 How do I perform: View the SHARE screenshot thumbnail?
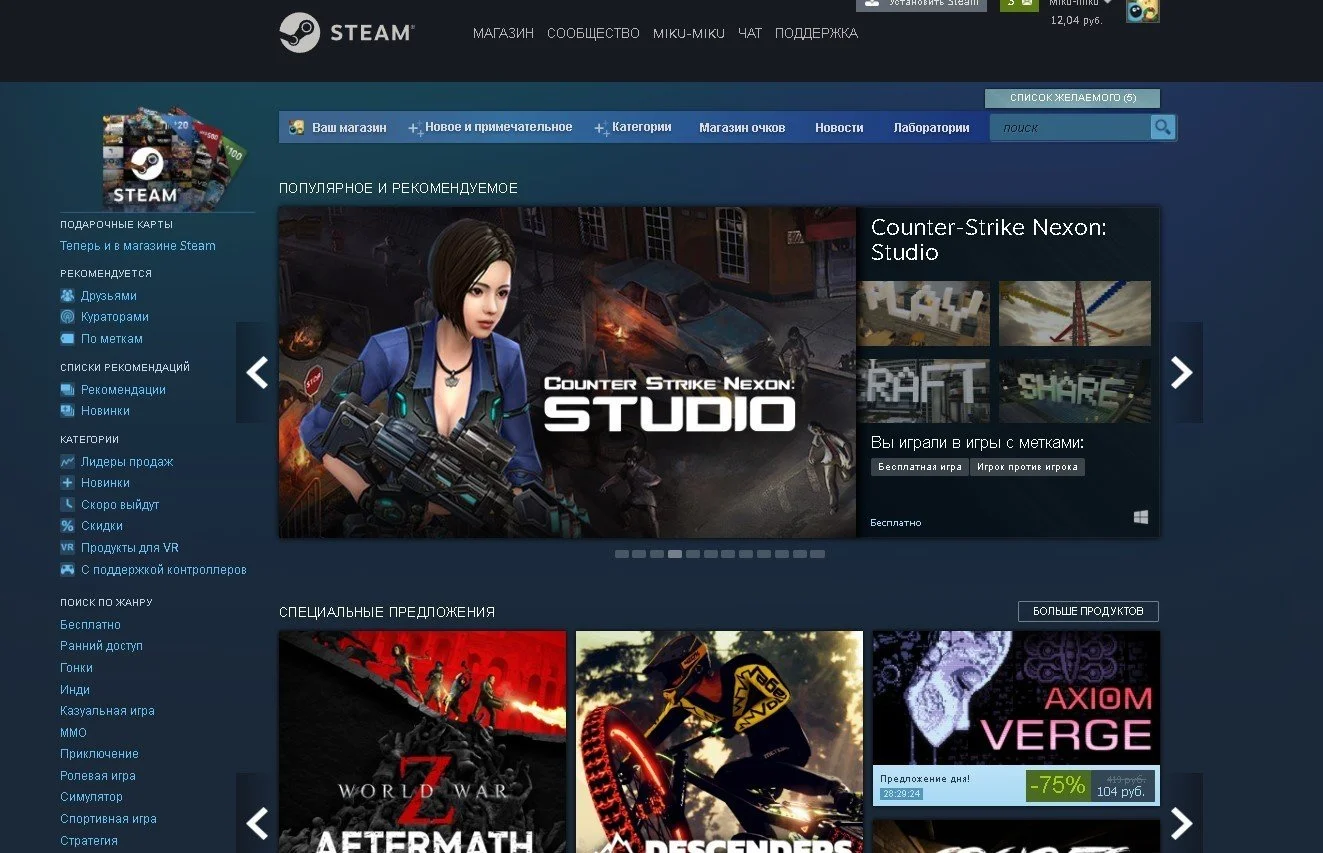pyautogui.click(x=1075, y=391)
